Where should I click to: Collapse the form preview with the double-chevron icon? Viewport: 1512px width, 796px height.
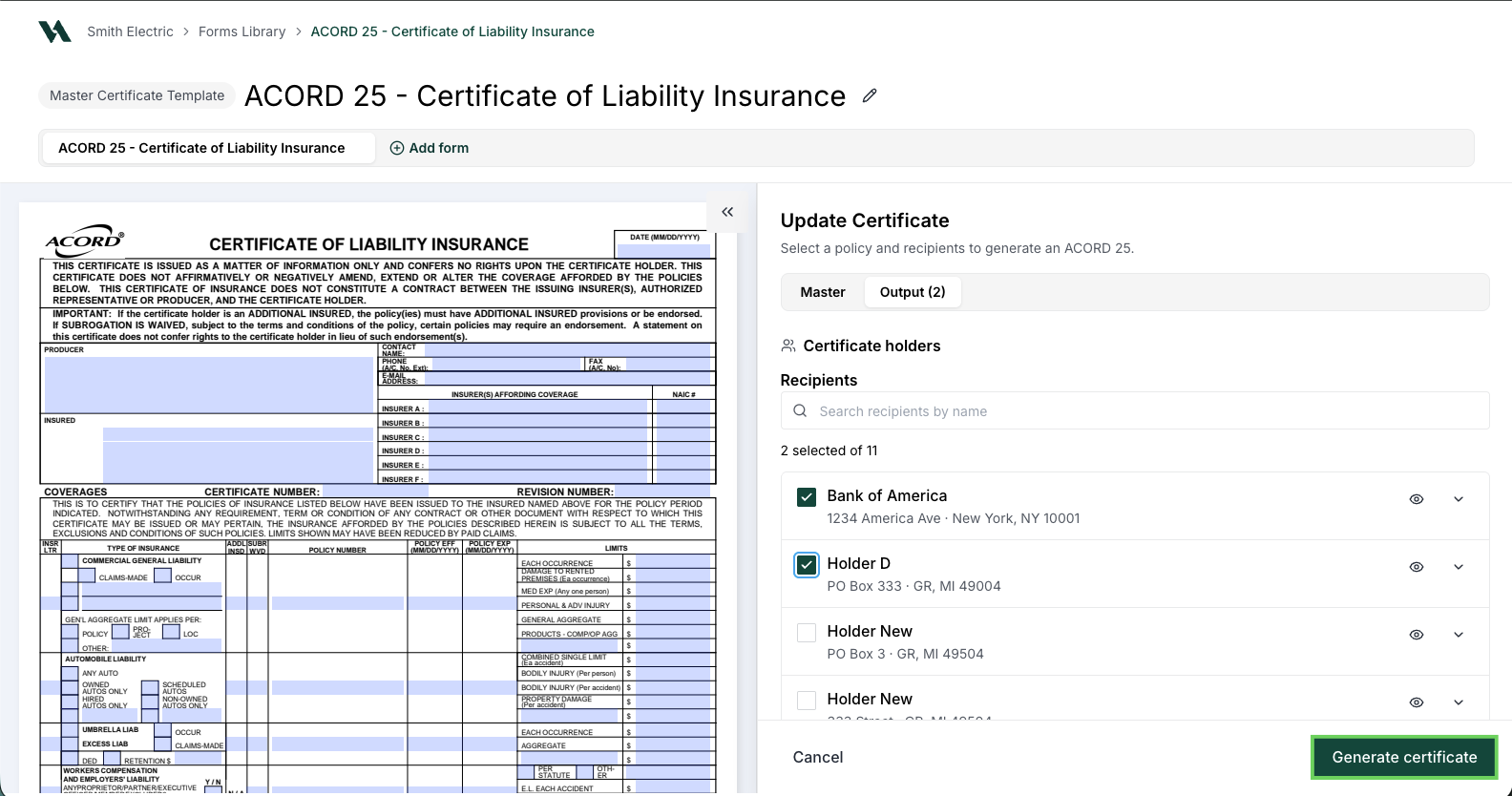tap(727, 212)
